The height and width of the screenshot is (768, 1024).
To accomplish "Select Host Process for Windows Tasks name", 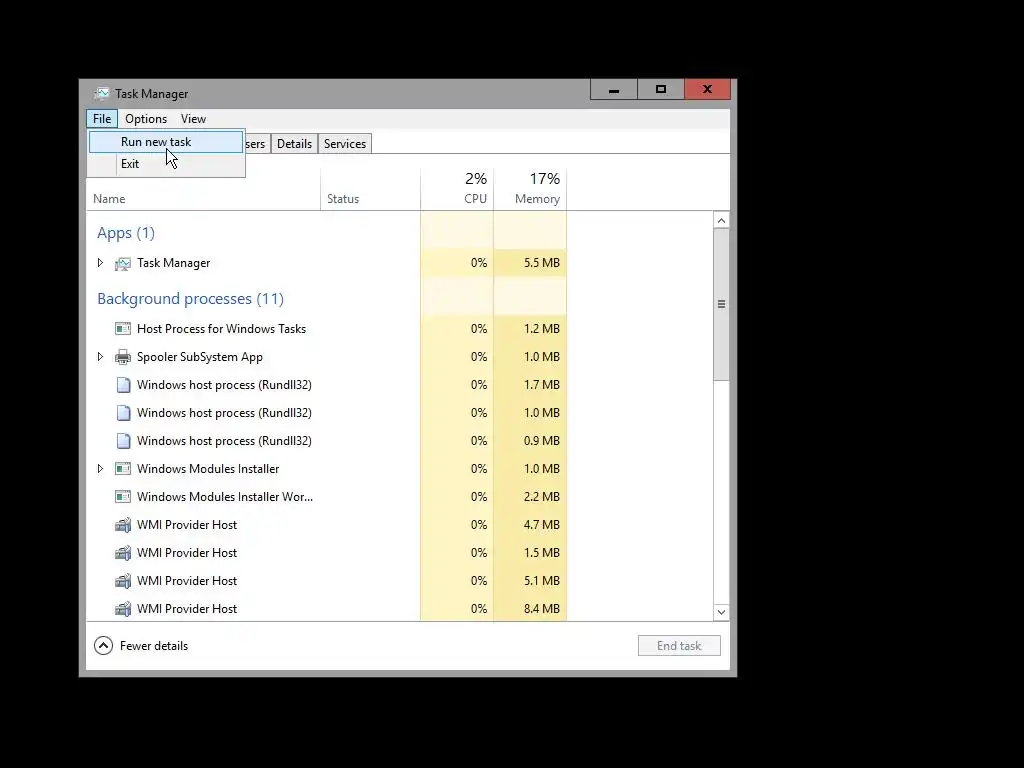I will (x=221, y=328).
